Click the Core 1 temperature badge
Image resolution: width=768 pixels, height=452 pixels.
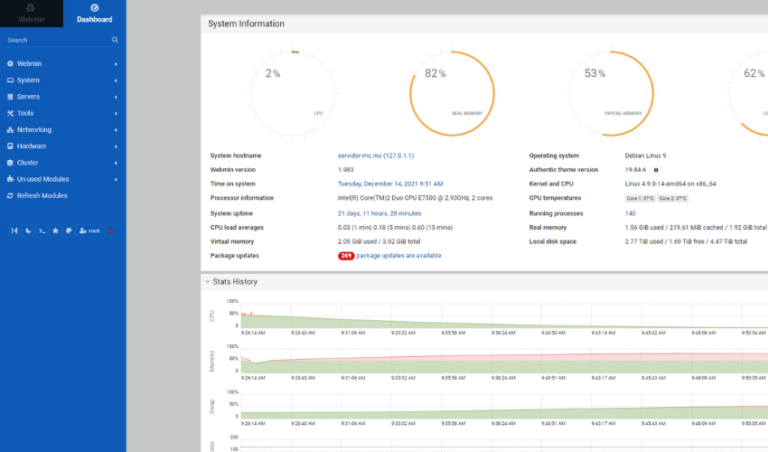(x=640, y=198)
